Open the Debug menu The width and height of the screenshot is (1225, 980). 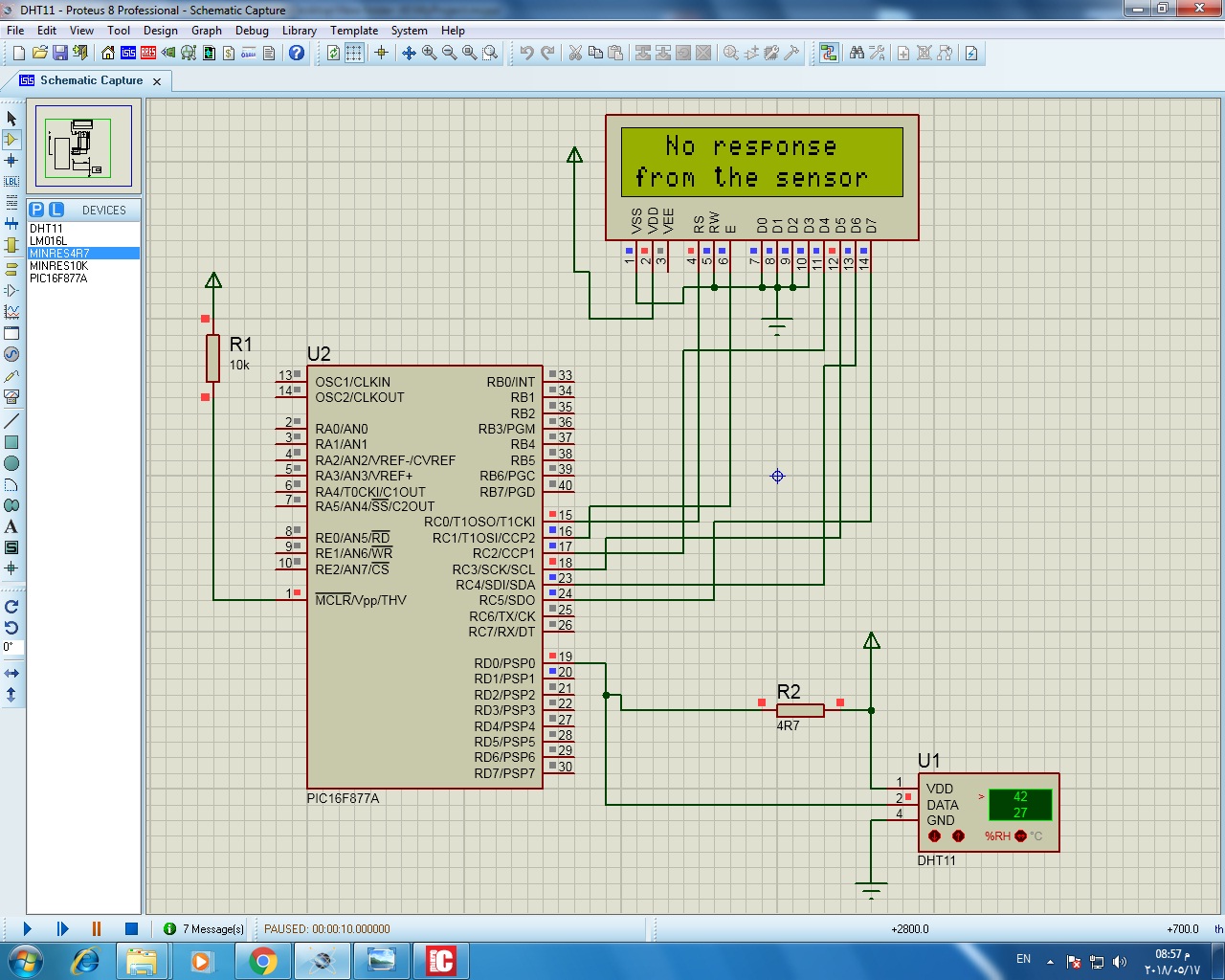pos(252,31)
